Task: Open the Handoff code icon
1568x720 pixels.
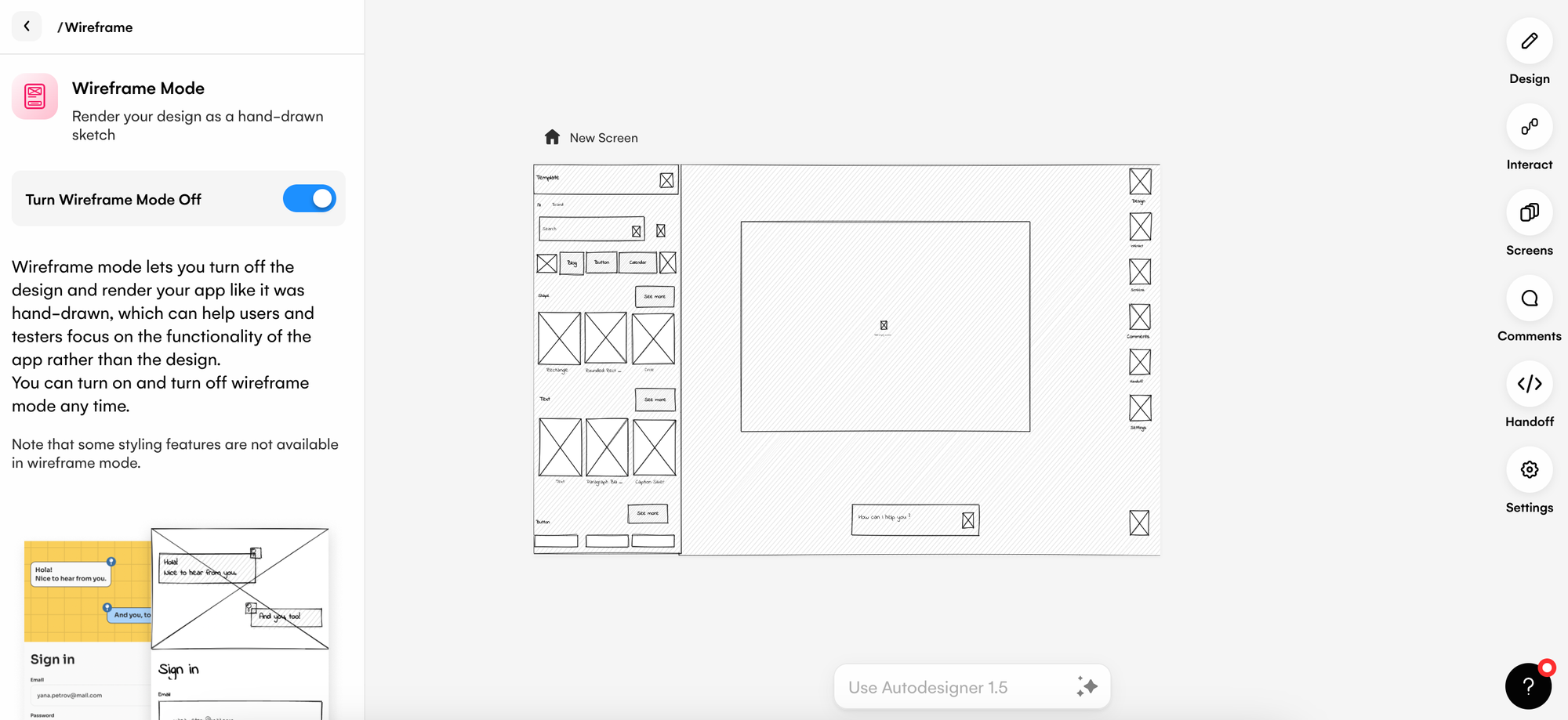Action: pyautogui.click(x=1529, y=383)
